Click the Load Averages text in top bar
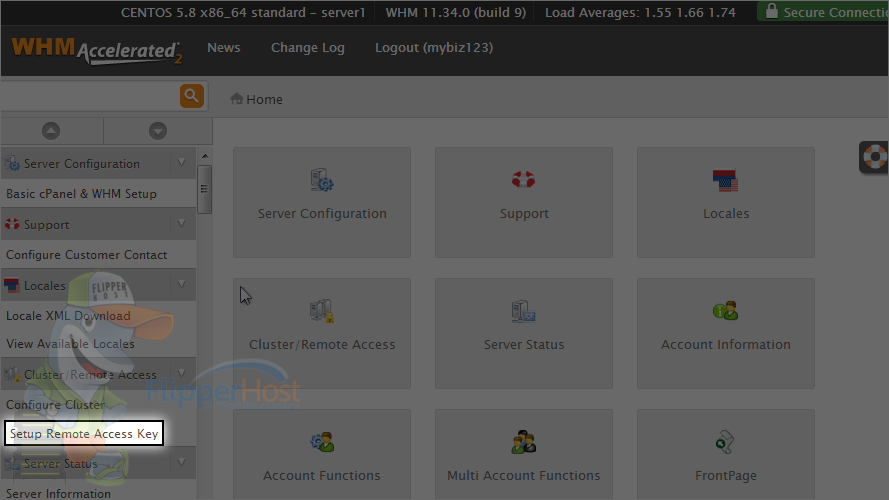The image size is (889, 500). (640, 12)
